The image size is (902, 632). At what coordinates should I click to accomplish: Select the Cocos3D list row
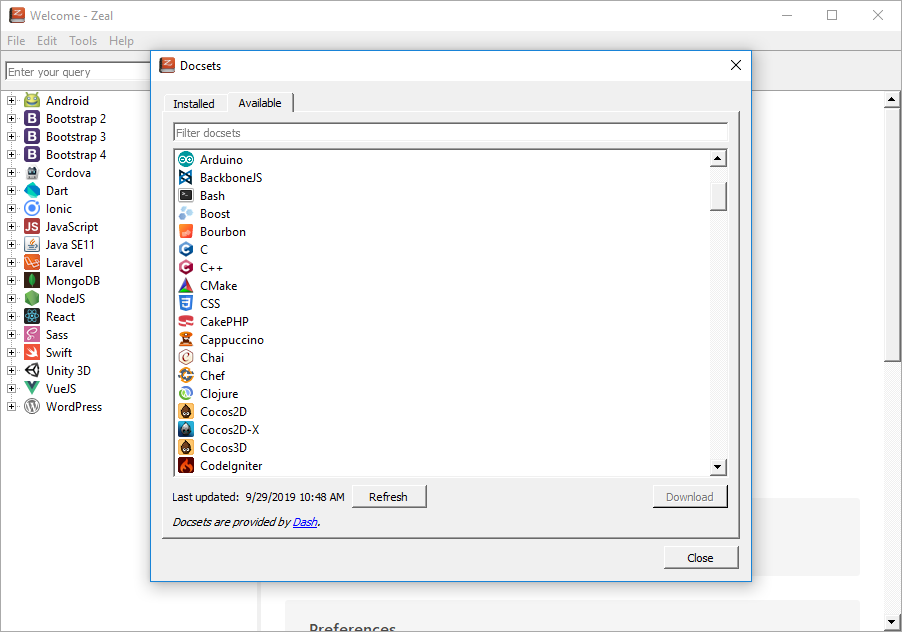pos(442,447)
